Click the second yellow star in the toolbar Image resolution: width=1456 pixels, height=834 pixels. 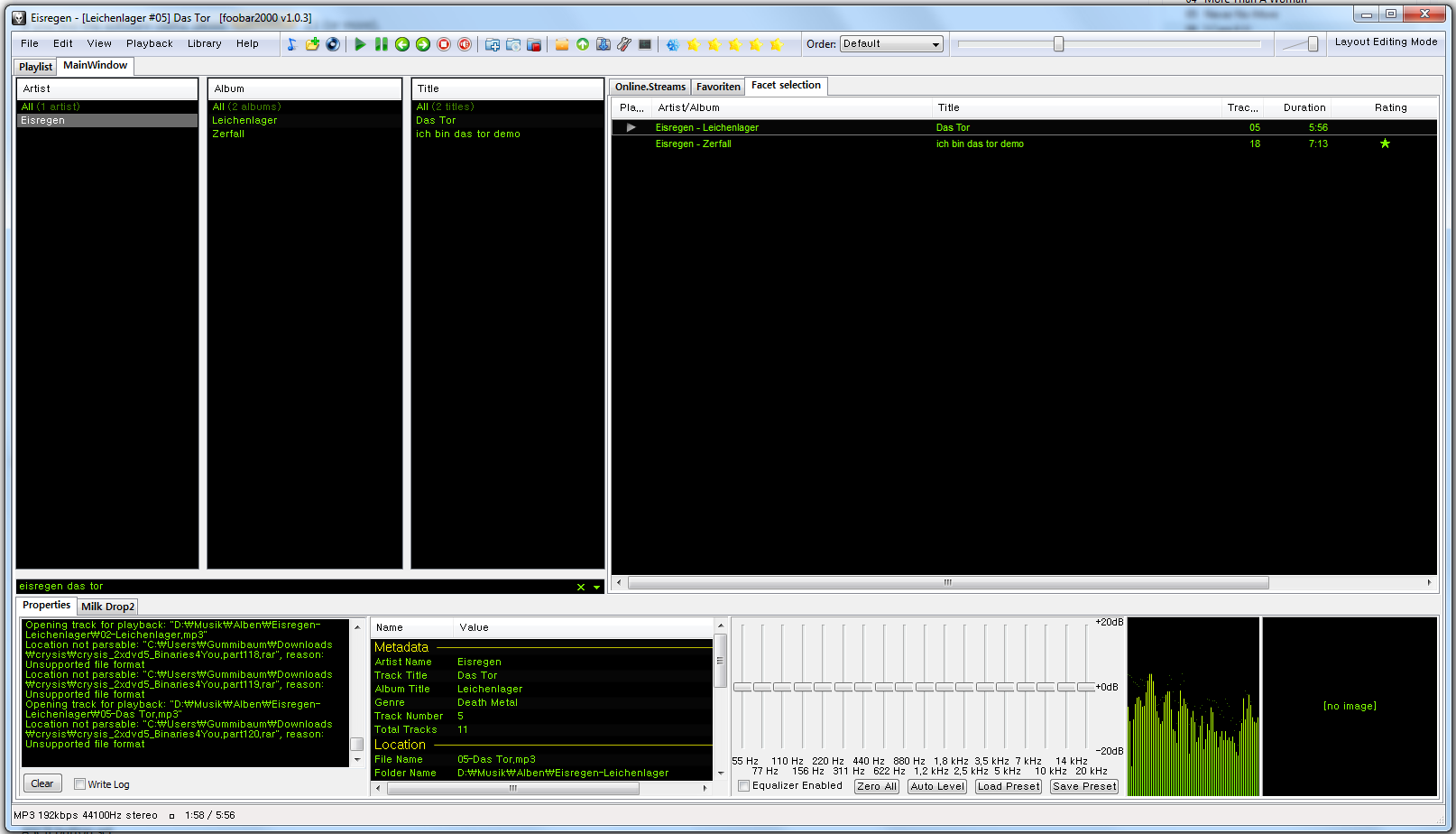pyautogui.click(x=714, y=44)
